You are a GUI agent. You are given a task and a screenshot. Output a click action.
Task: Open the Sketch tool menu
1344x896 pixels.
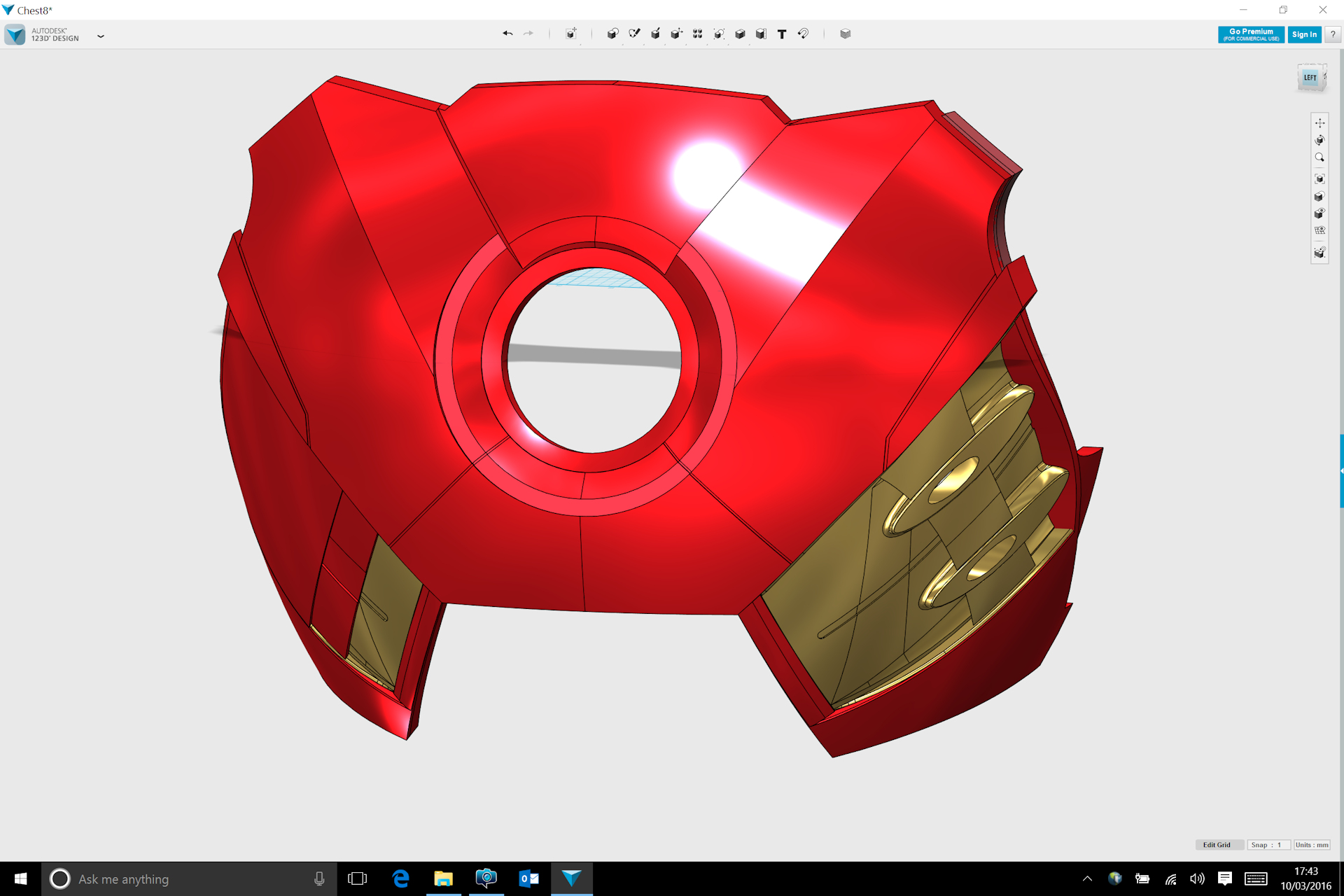tap(634, 34)
